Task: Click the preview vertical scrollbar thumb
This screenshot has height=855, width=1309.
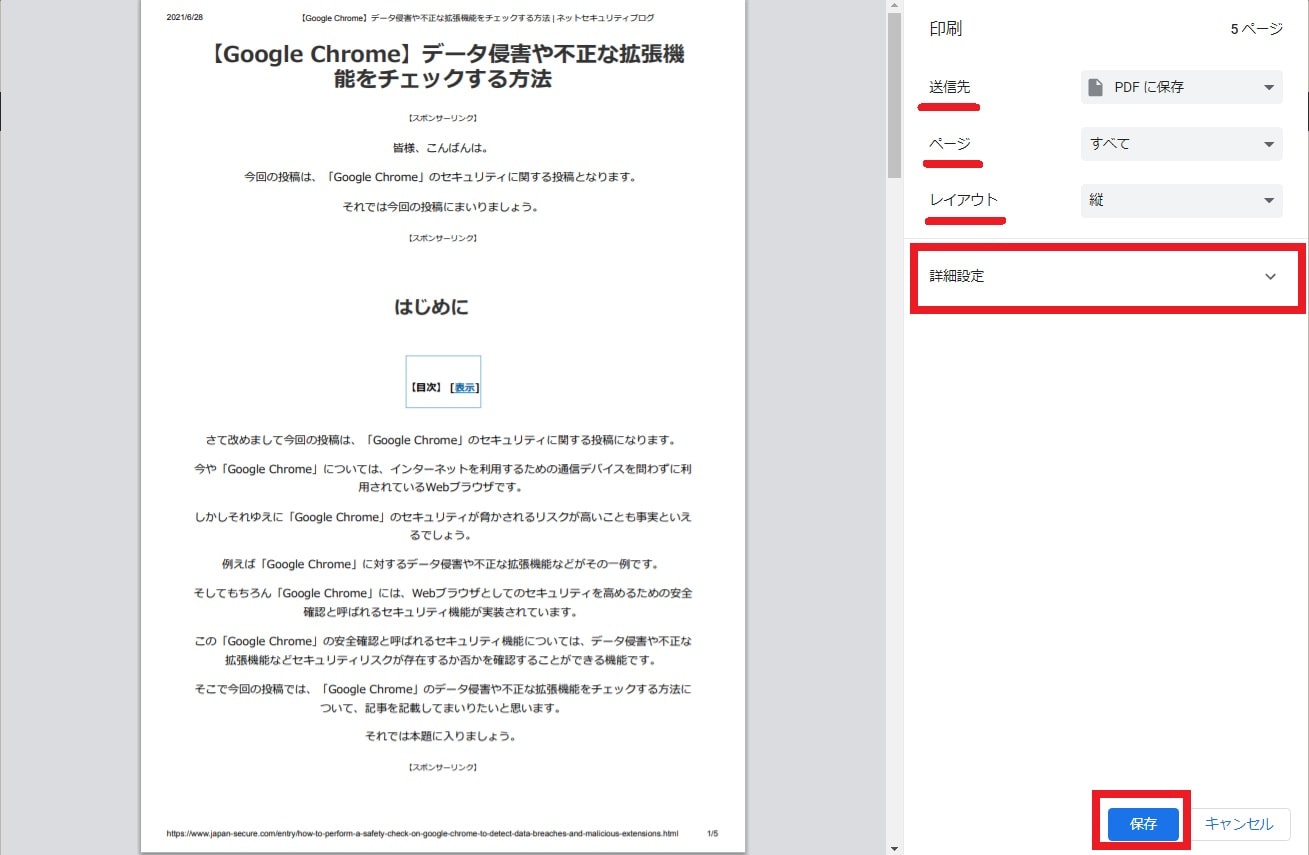Action: pyautogui.click(x=894, y=96)
